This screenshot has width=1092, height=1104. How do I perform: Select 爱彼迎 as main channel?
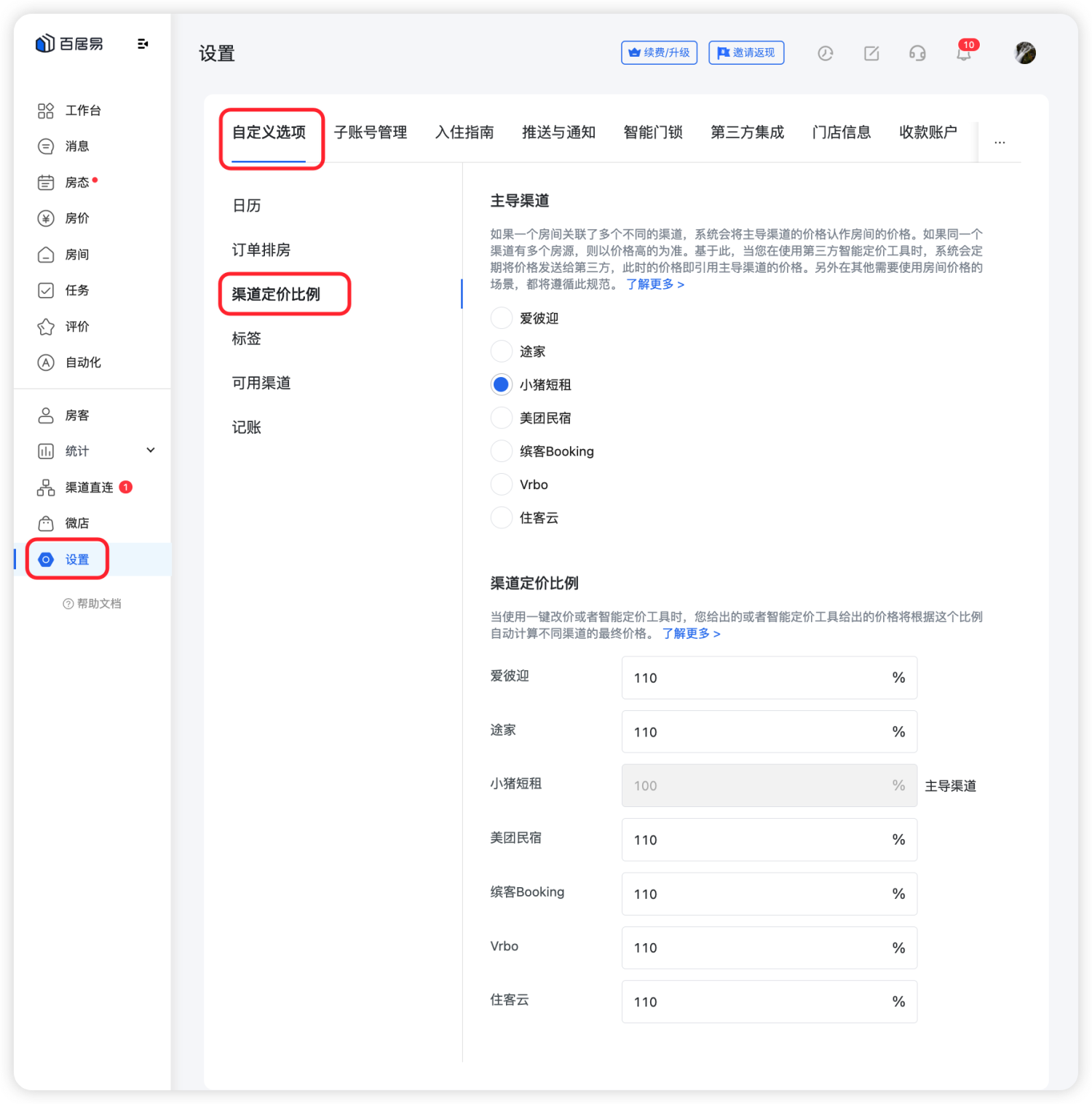coord(502,318)
